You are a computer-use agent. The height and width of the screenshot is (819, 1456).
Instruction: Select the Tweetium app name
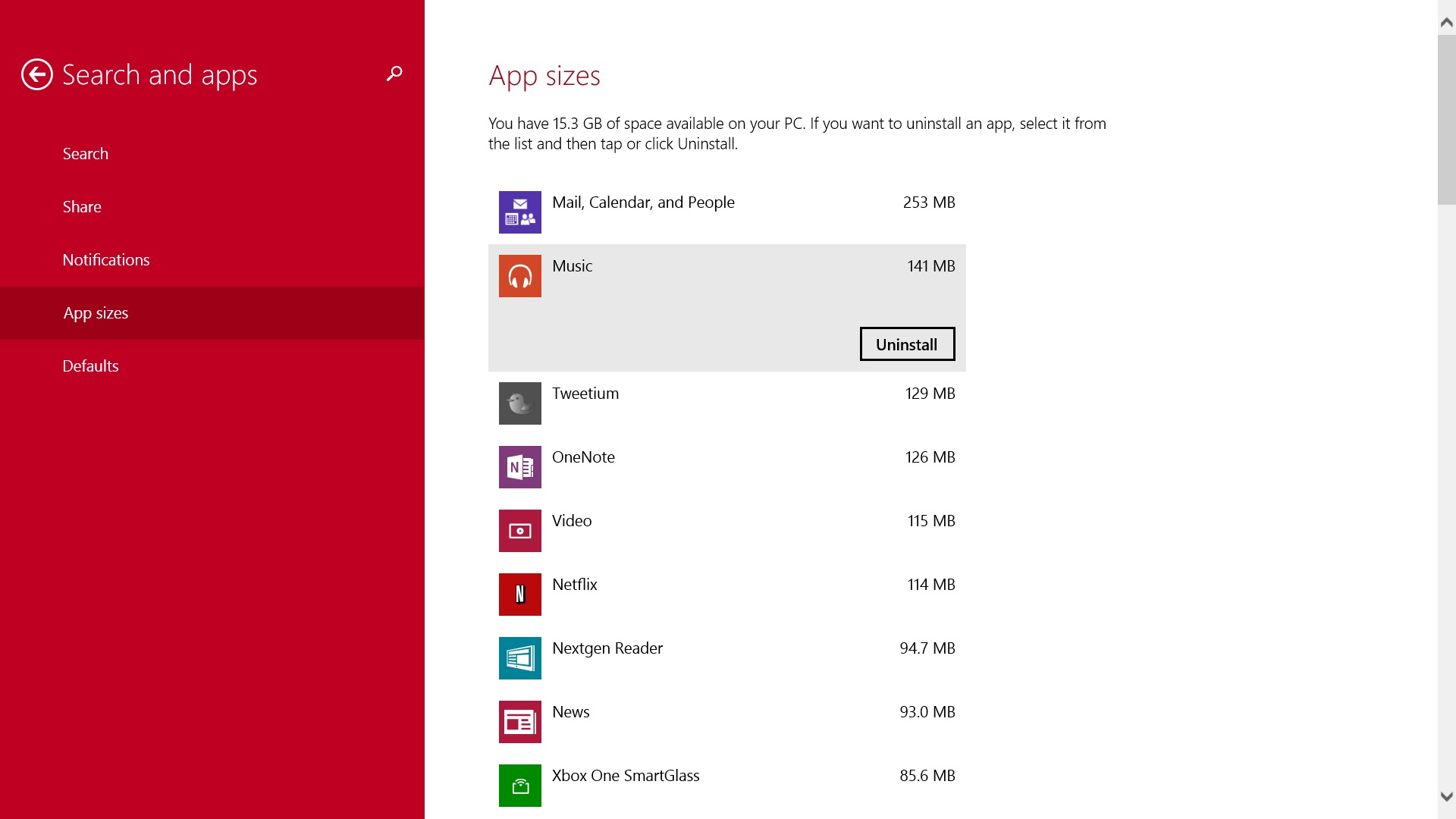585,394
